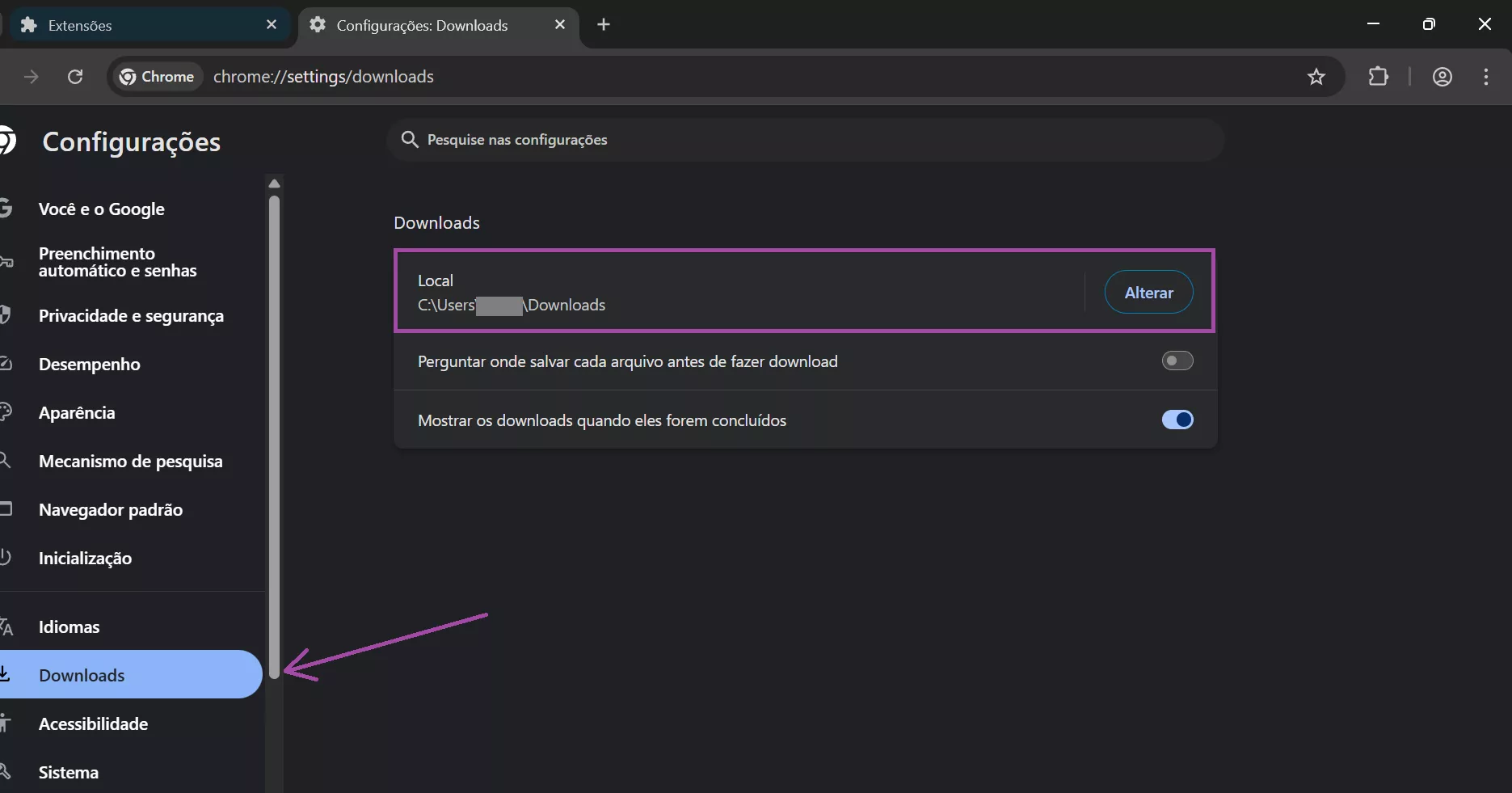Open a new tab with the plus button
The width and height of the screenshot is (1512, 793).
coord(603,24)
